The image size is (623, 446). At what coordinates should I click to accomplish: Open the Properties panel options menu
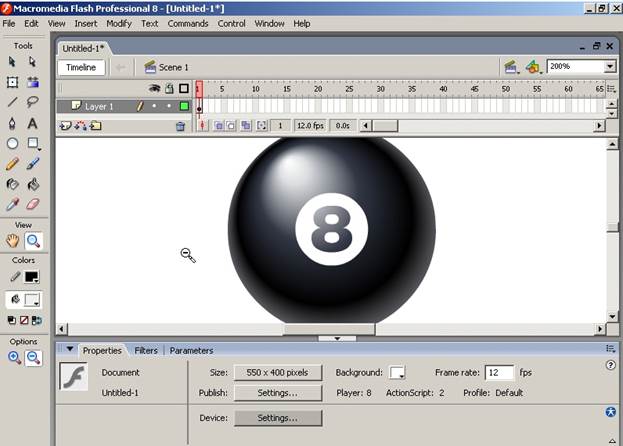611,349
